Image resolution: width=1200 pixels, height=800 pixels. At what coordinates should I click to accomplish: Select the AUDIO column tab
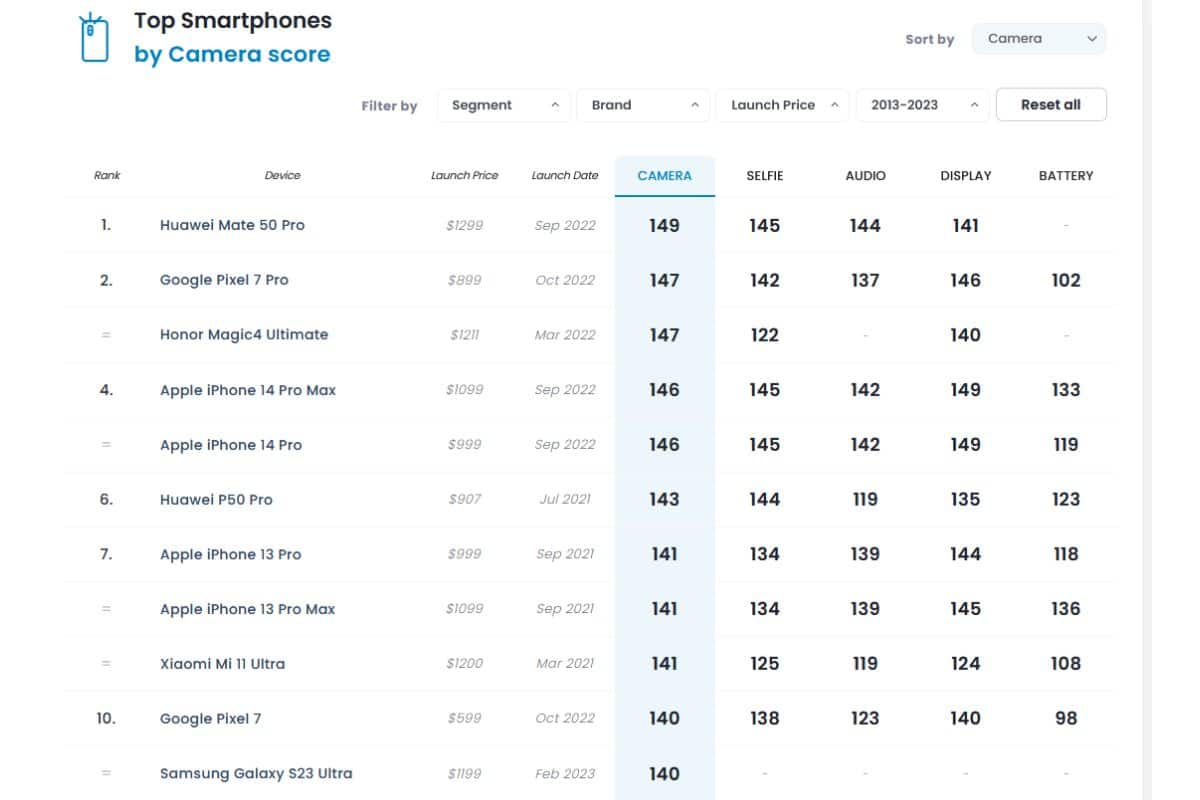[x=865, y=176]
